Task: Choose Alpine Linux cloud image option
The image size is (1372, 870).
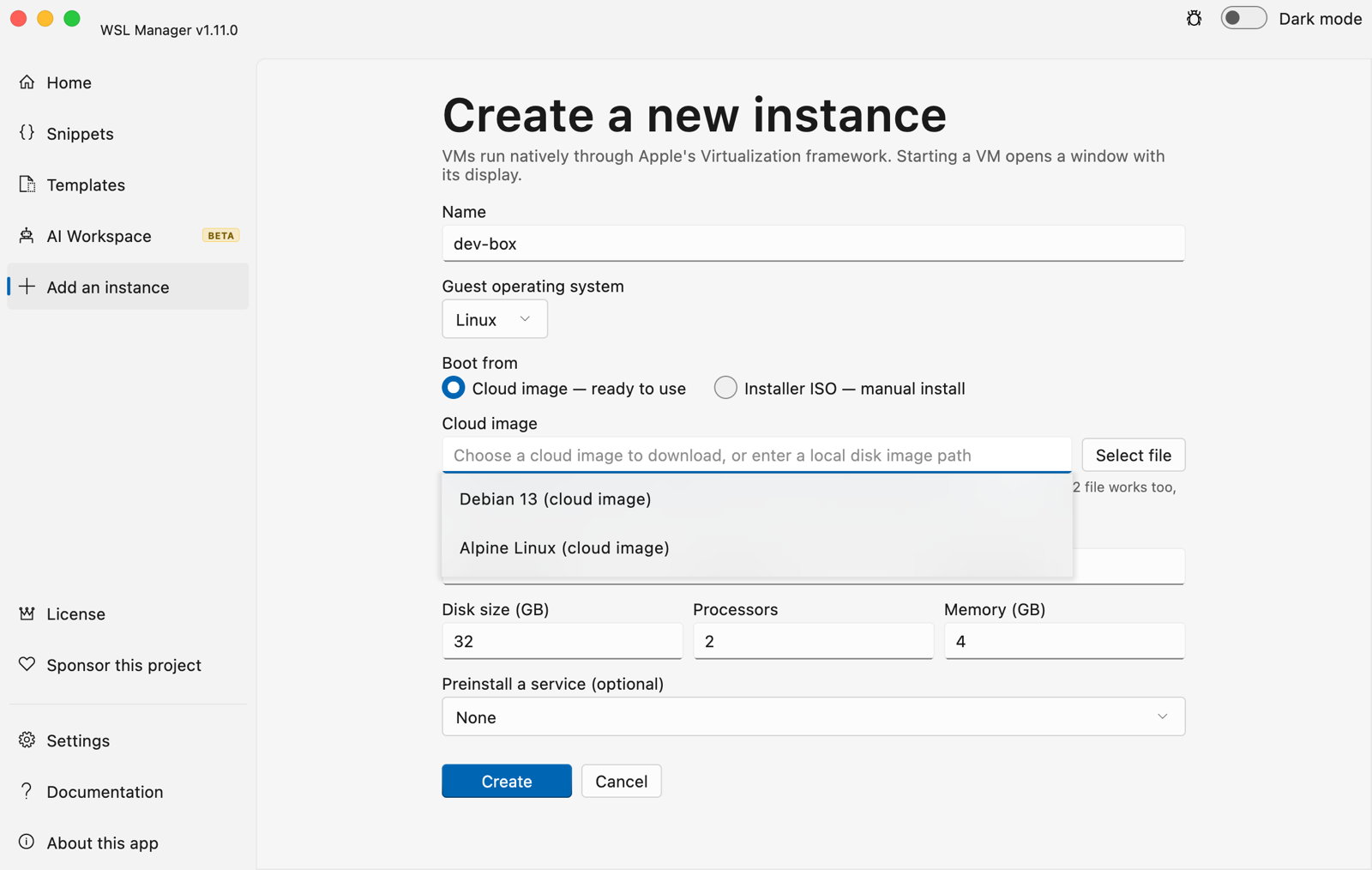Action: tap(757, 547)
